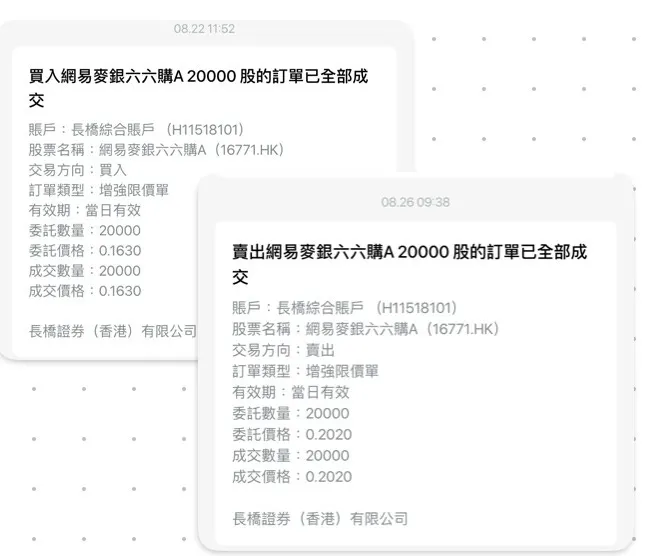Click 委託數量：20000 in the buy card
647x556 pixels.
click(x=85, y=230)
